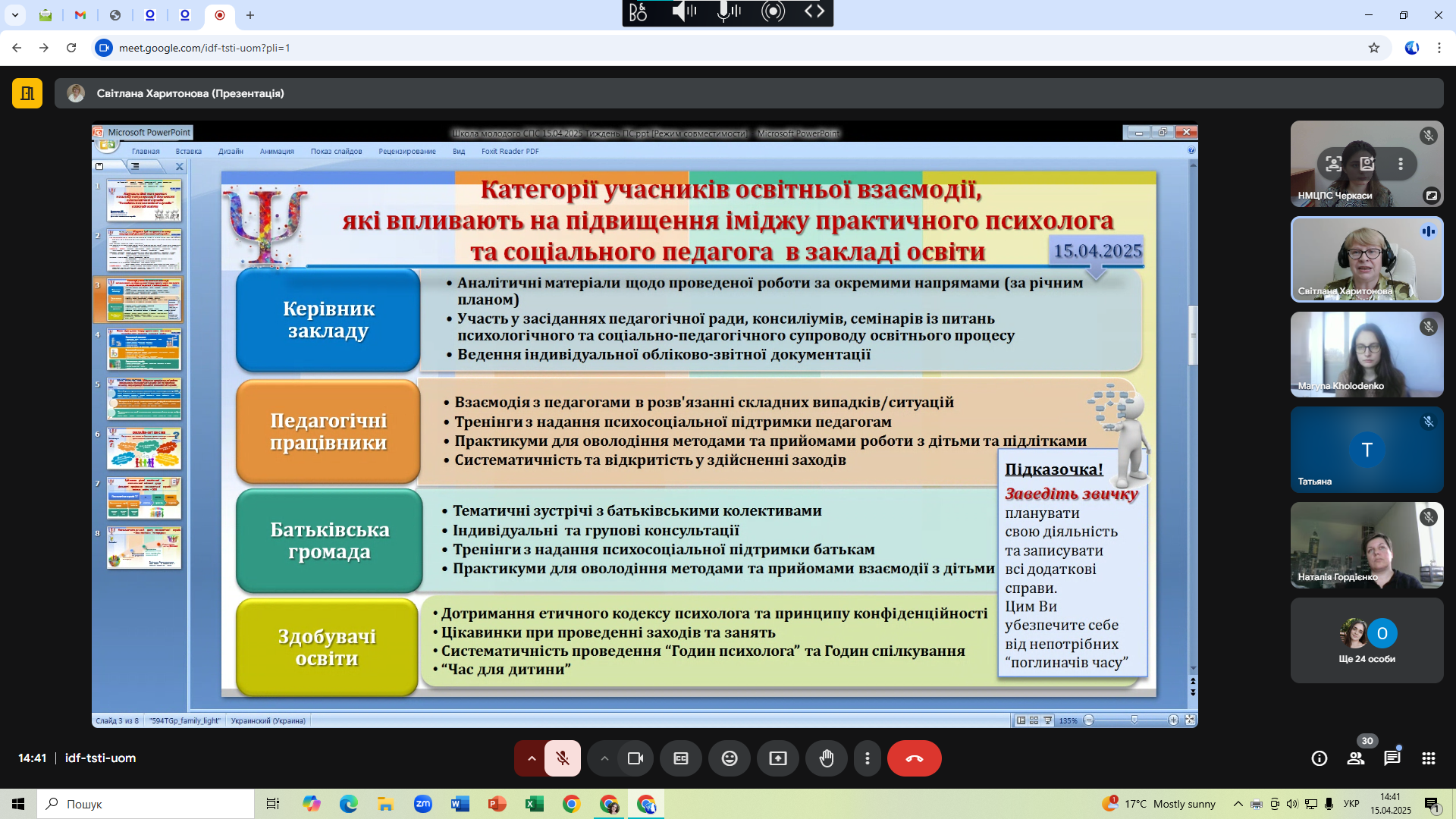Toggle closed captions button
This screenshot has width=1456, height=819.
click(x=681, y=758)
